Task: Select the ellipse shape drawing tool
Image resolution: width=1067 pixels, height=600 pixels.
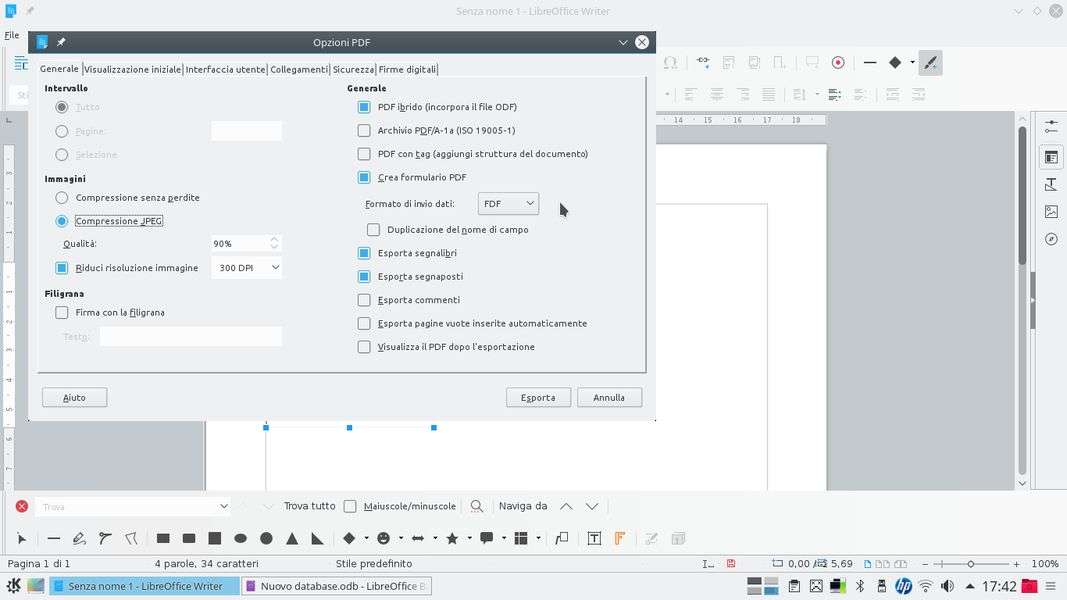Action: (x=240, y=538)
